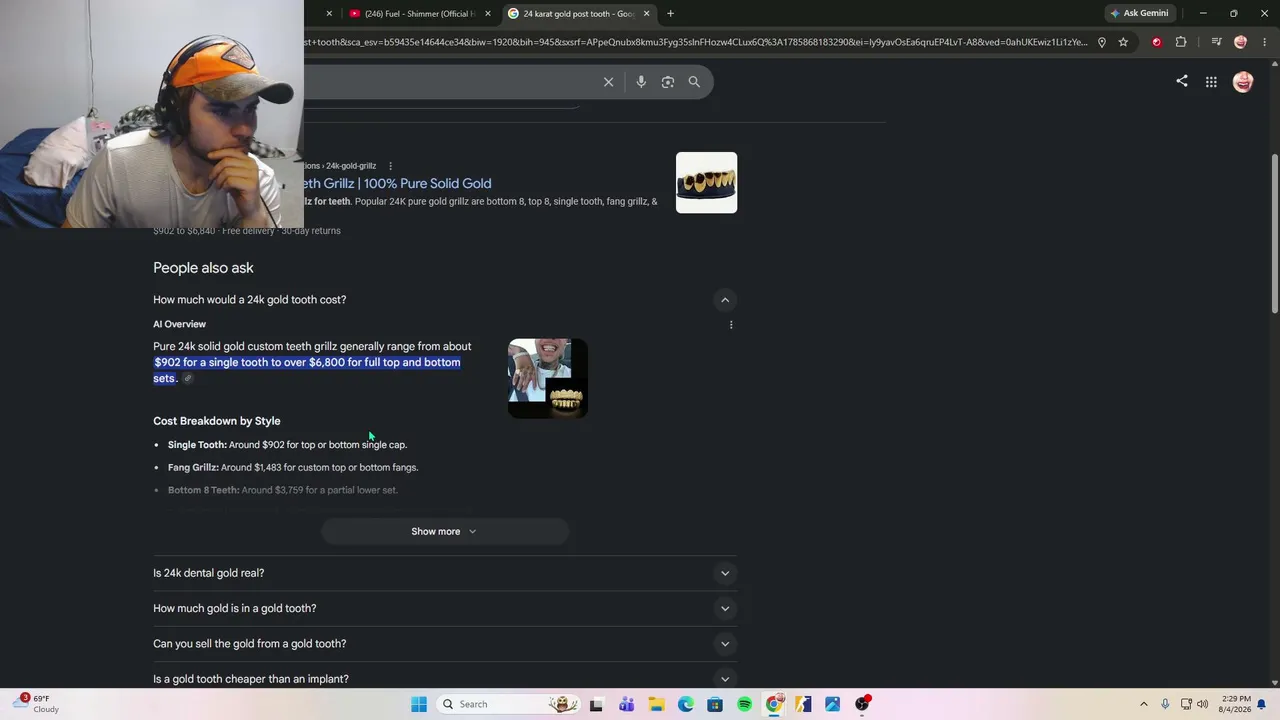
Task: Open a new browser tab
Action: 671,14
